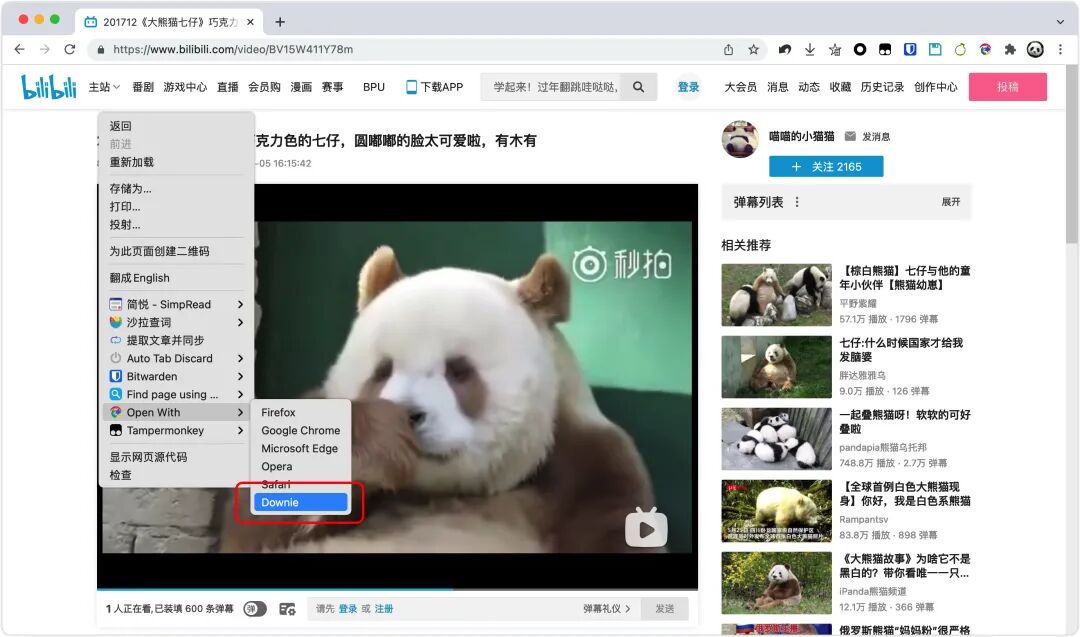Select Downie in Open With submenu

point(300,503)
